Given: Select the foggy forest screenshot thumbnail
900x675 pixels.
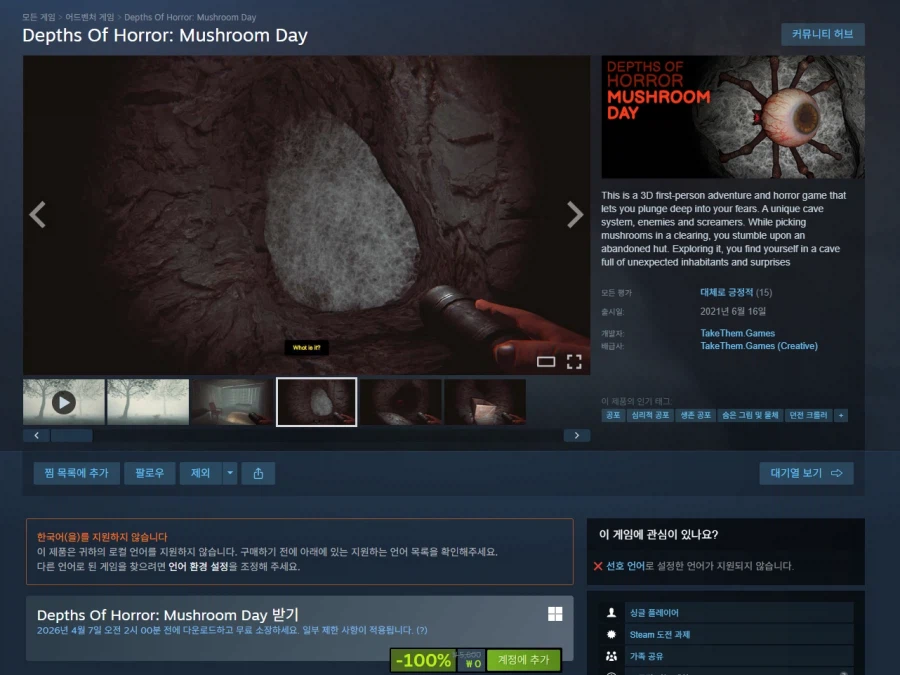Looking at the screenshot, I should pyautogui.click(x=147, y=400).
